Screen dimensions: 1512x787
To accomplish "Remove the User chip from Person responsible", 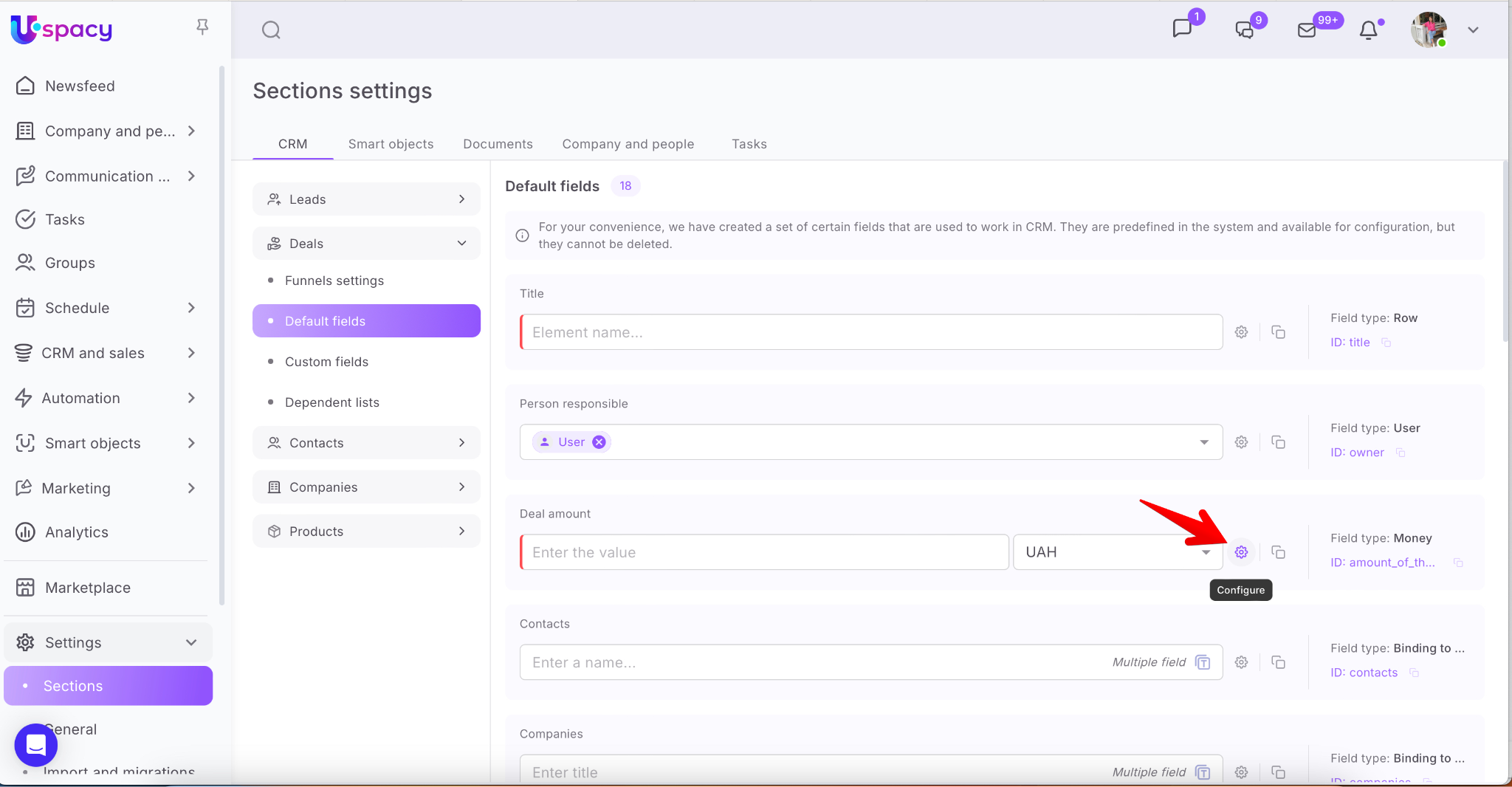I will pos(599,442).
